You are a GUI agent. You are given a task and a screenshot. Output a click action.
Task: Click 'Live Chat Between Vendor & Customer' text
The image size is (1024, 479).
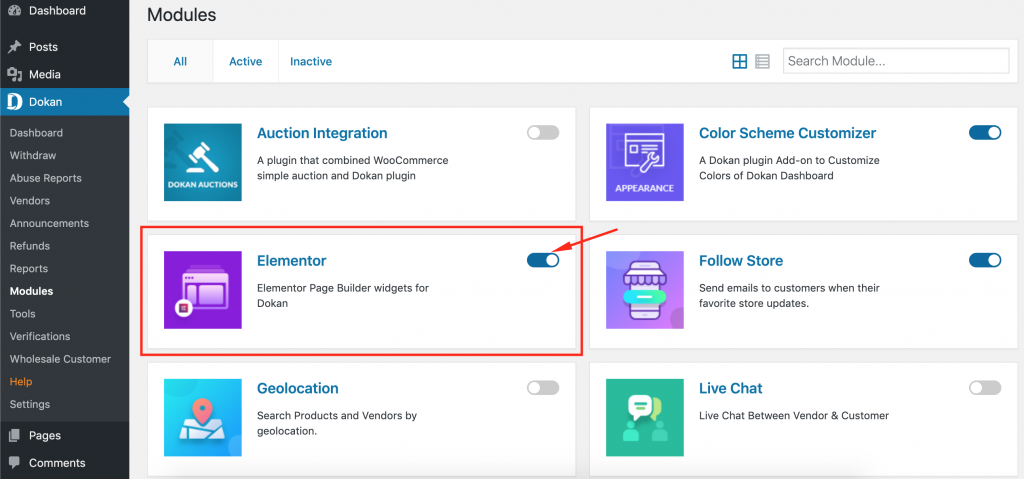(x=794, y=415)
